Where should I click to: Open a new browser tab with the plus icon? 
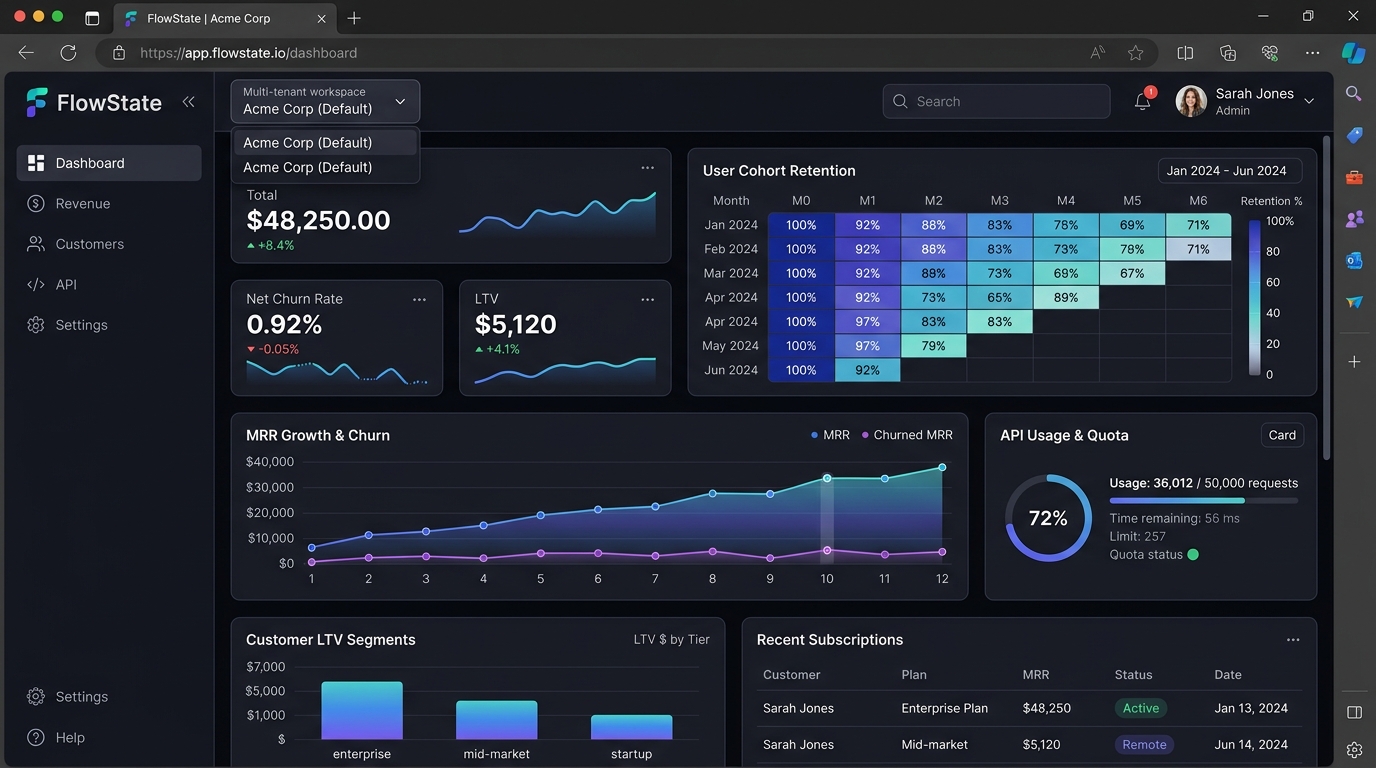tap(354, 18)
